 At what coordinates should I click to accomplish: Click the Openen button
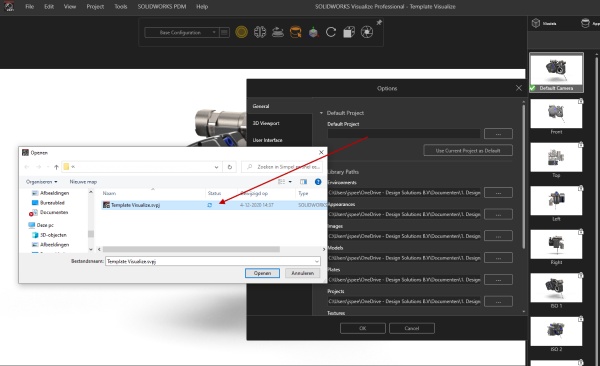(x=262, y=273)
